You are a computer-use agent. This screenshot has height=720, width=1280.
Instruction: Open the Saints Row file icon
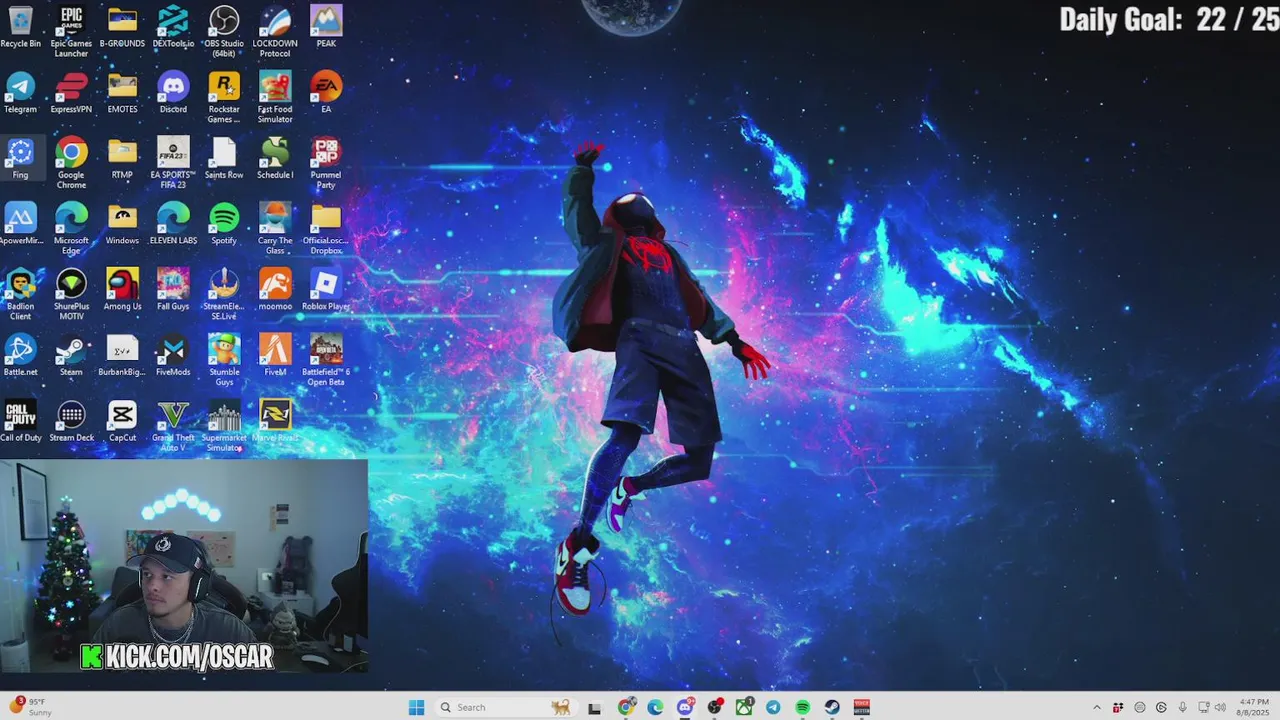point(224,159)
